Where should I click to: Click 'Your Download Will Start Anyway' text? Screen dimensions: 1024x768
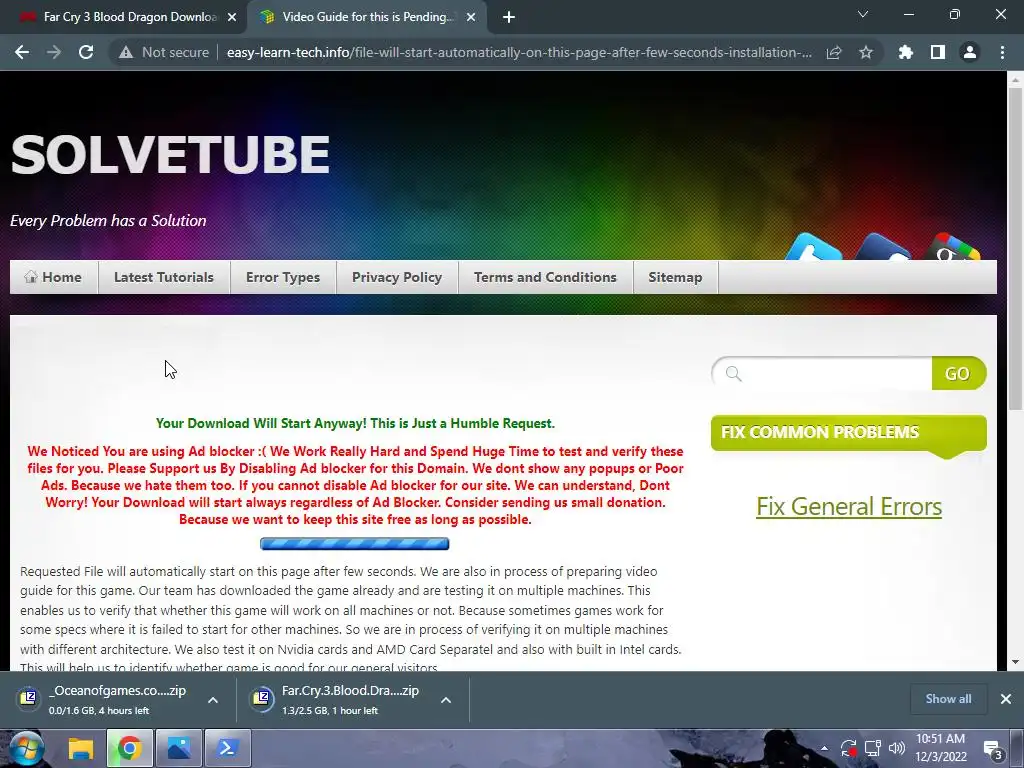pos(355,423)
